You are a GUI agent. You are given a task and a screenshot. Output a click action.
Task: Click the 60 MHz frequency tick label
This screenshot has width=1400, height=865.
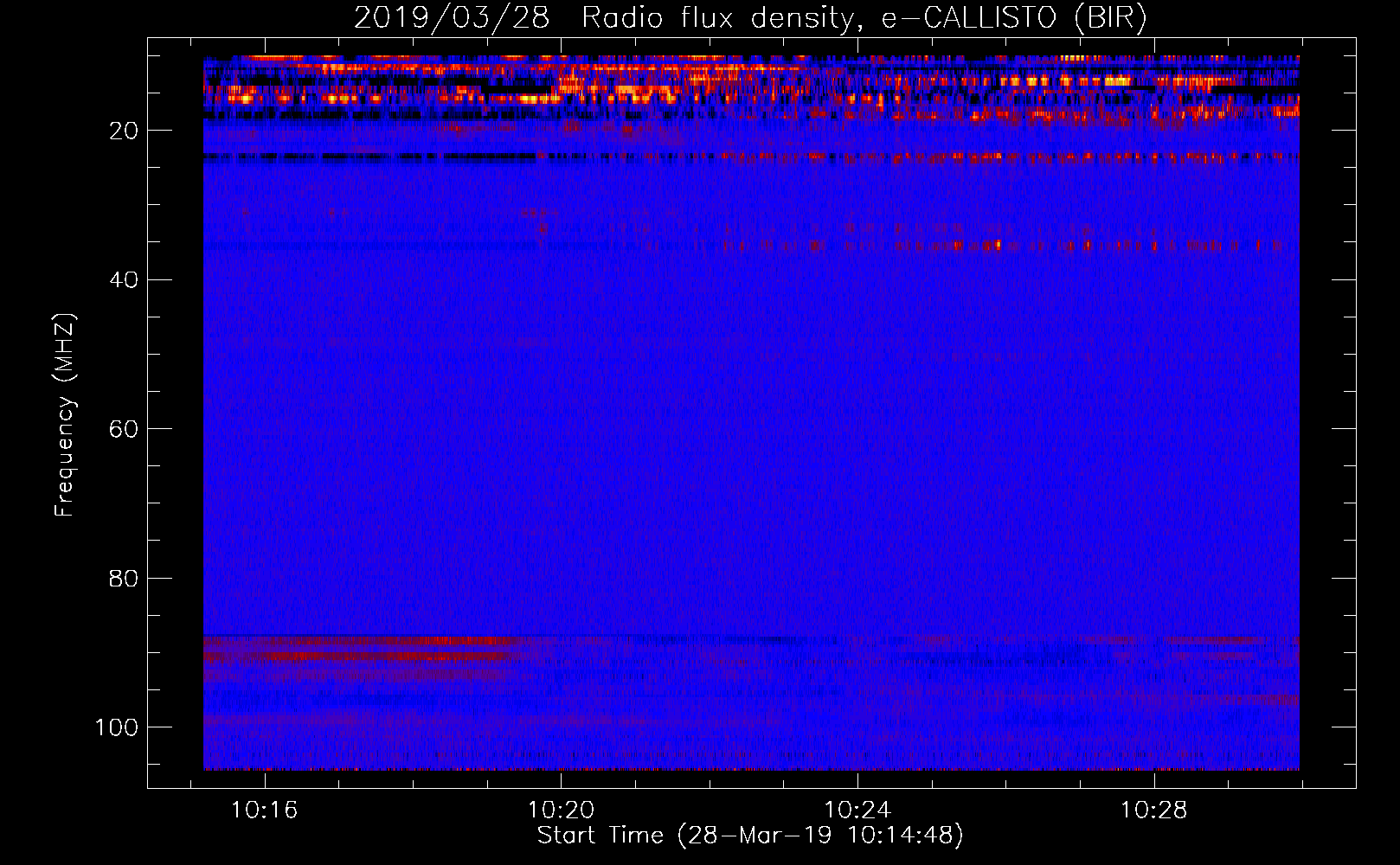(x=124, y=429)
